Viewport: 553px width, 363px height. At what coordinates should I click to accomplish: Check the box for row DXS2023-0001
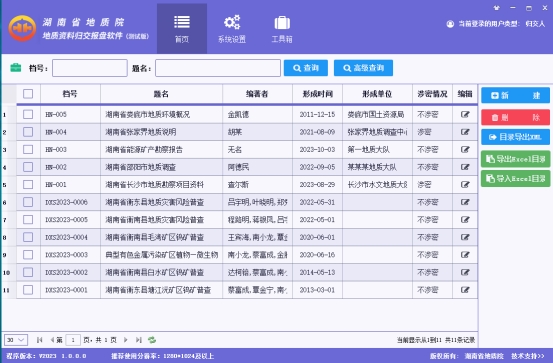pos(28,290)
